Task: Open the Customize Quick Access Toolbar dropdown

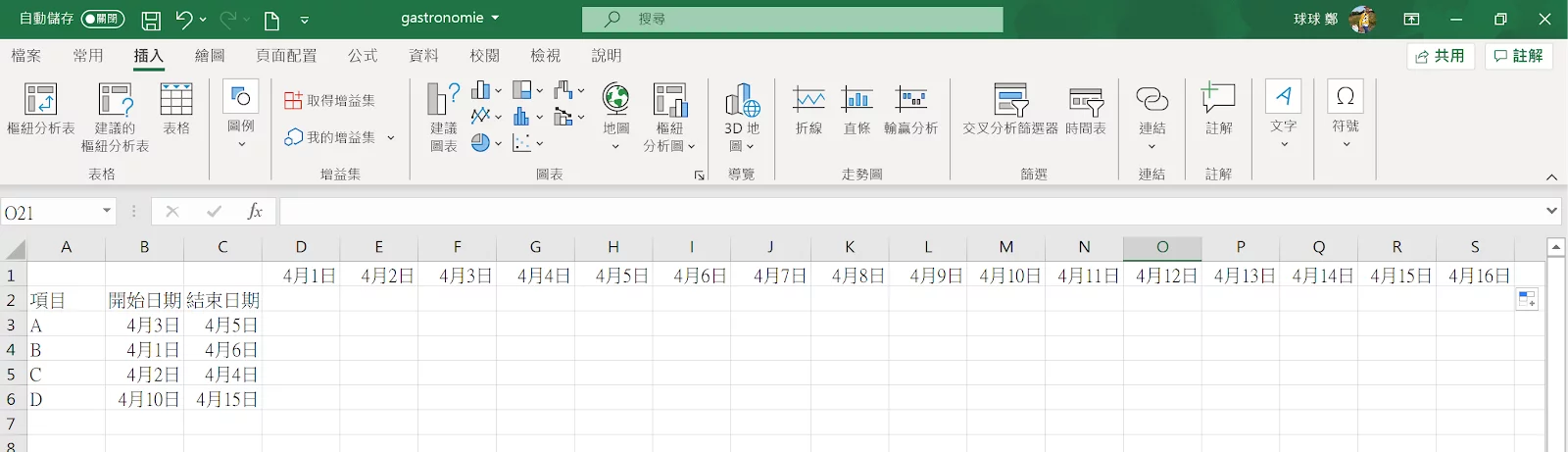Action: tap(305, 20)
